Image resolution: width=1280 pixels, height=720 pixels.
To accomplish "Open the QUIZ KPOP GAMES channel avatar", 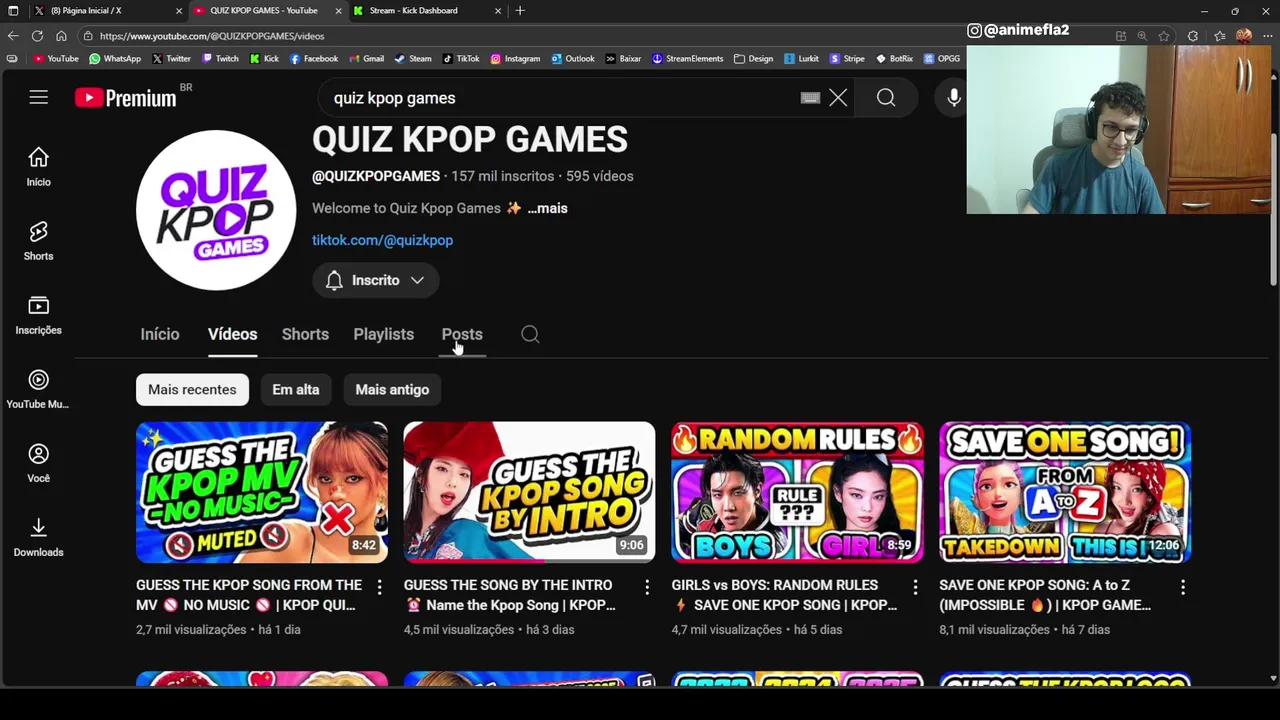I will tap(216, 210).
